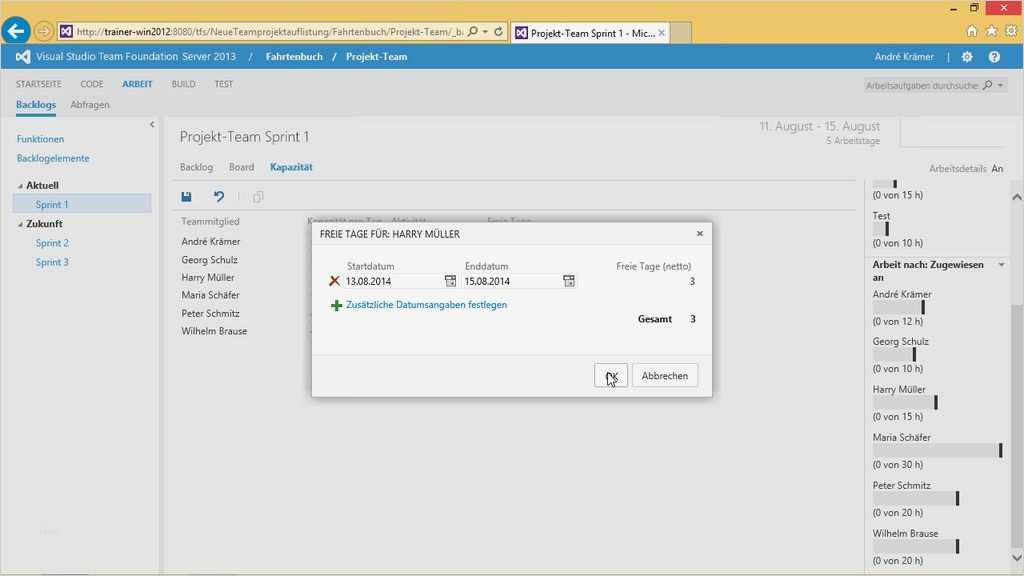This screenshot has width=1024, height=576.
Task: Click Maria Schäfer capacity bar
Action: coord(937,451)
